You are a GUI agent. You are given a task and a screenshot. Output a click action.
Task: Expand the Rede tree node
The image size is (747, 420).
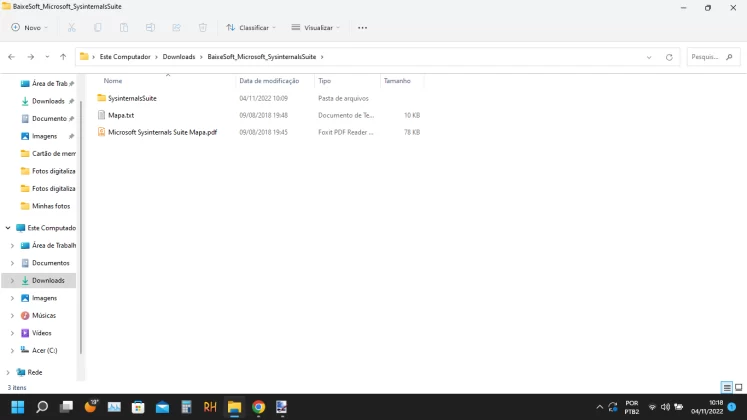pos(8,372)
